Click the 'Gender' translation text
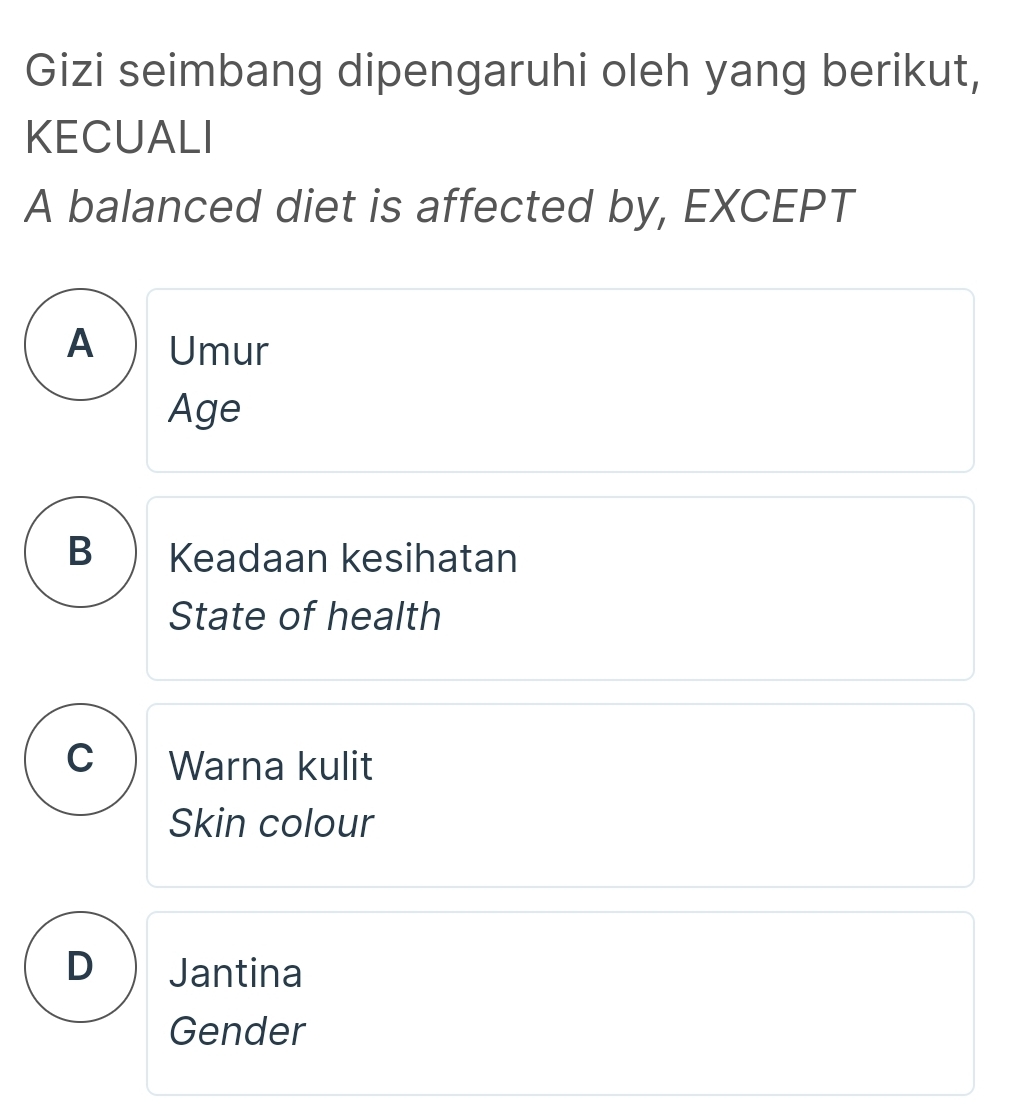Screen dimensions: 1031x1107 click(x=237, y=1031)
